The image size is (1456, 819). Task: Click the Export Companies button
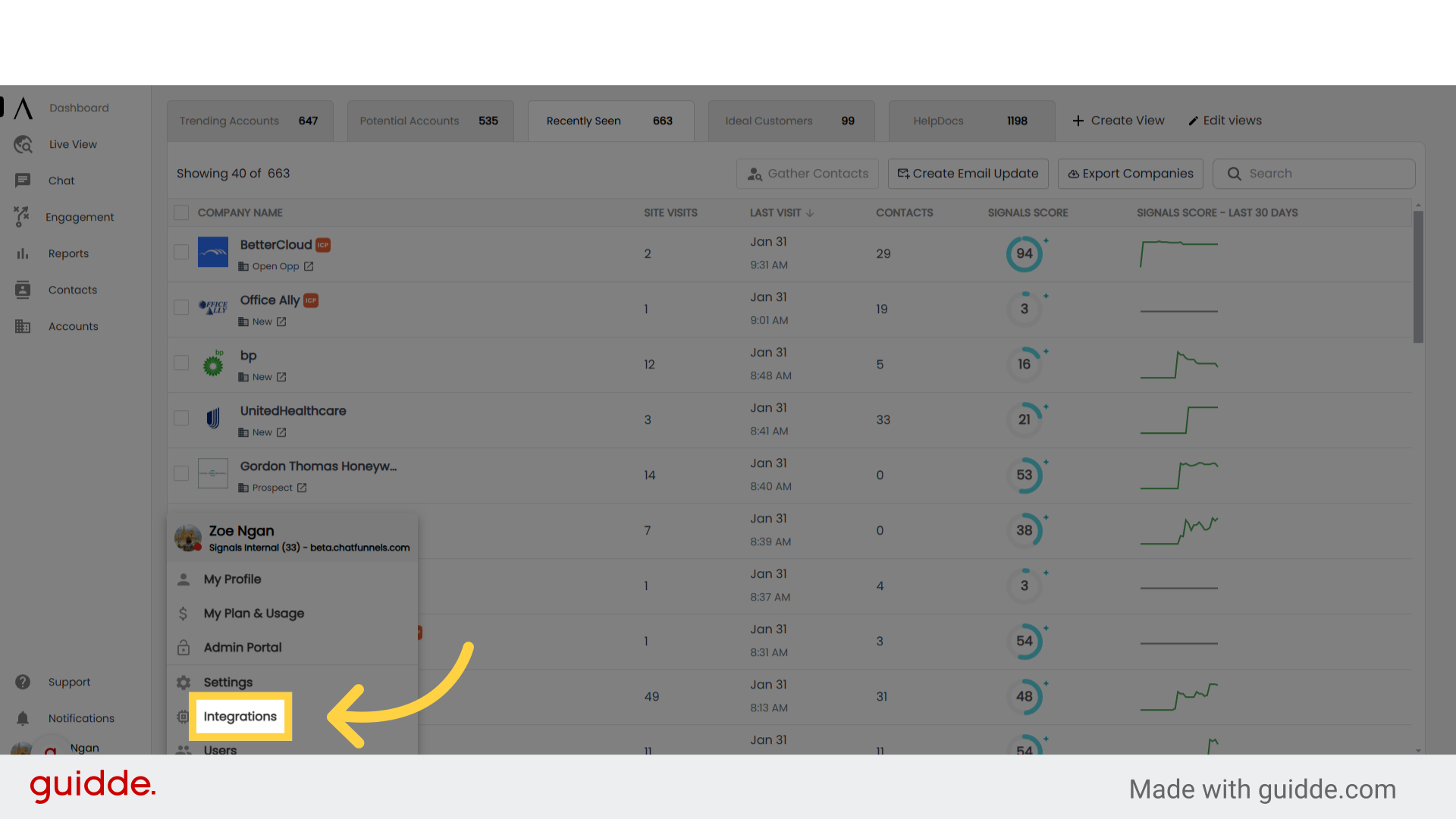tap(1131, 174)
